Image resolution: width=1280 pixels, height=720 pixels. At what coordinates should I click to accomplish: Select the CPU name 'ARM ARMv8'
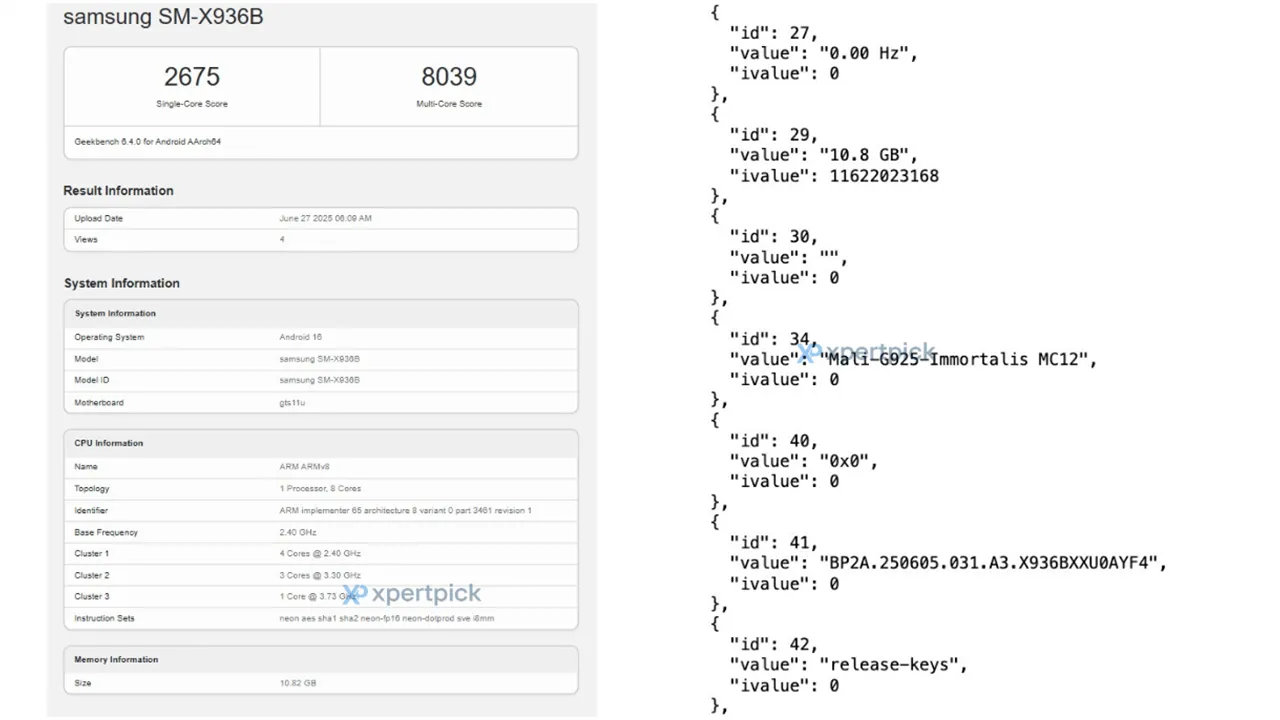[303, 467]
